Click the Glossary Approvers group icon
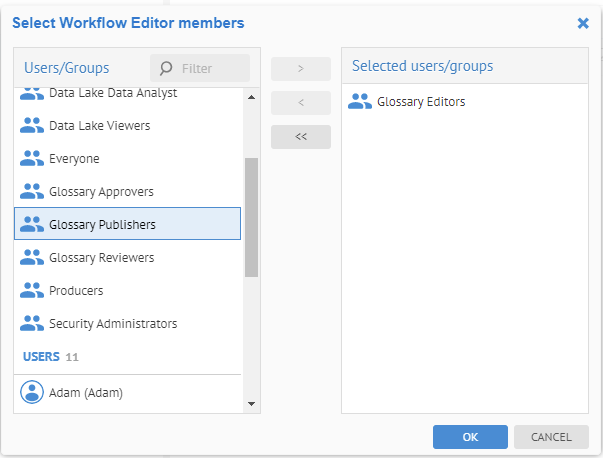 click(32, 192)
